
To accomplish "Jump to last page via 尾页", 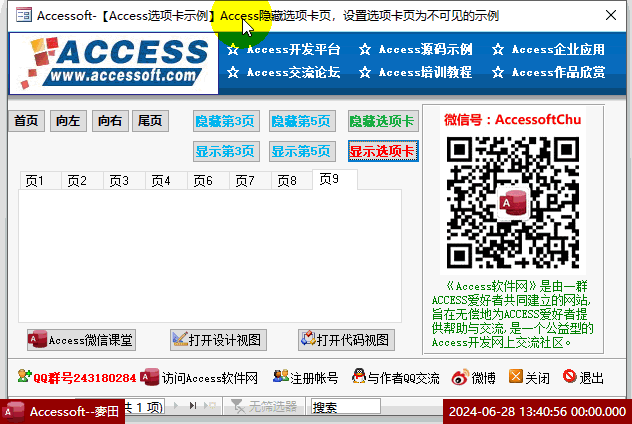I will pos(150,121).
